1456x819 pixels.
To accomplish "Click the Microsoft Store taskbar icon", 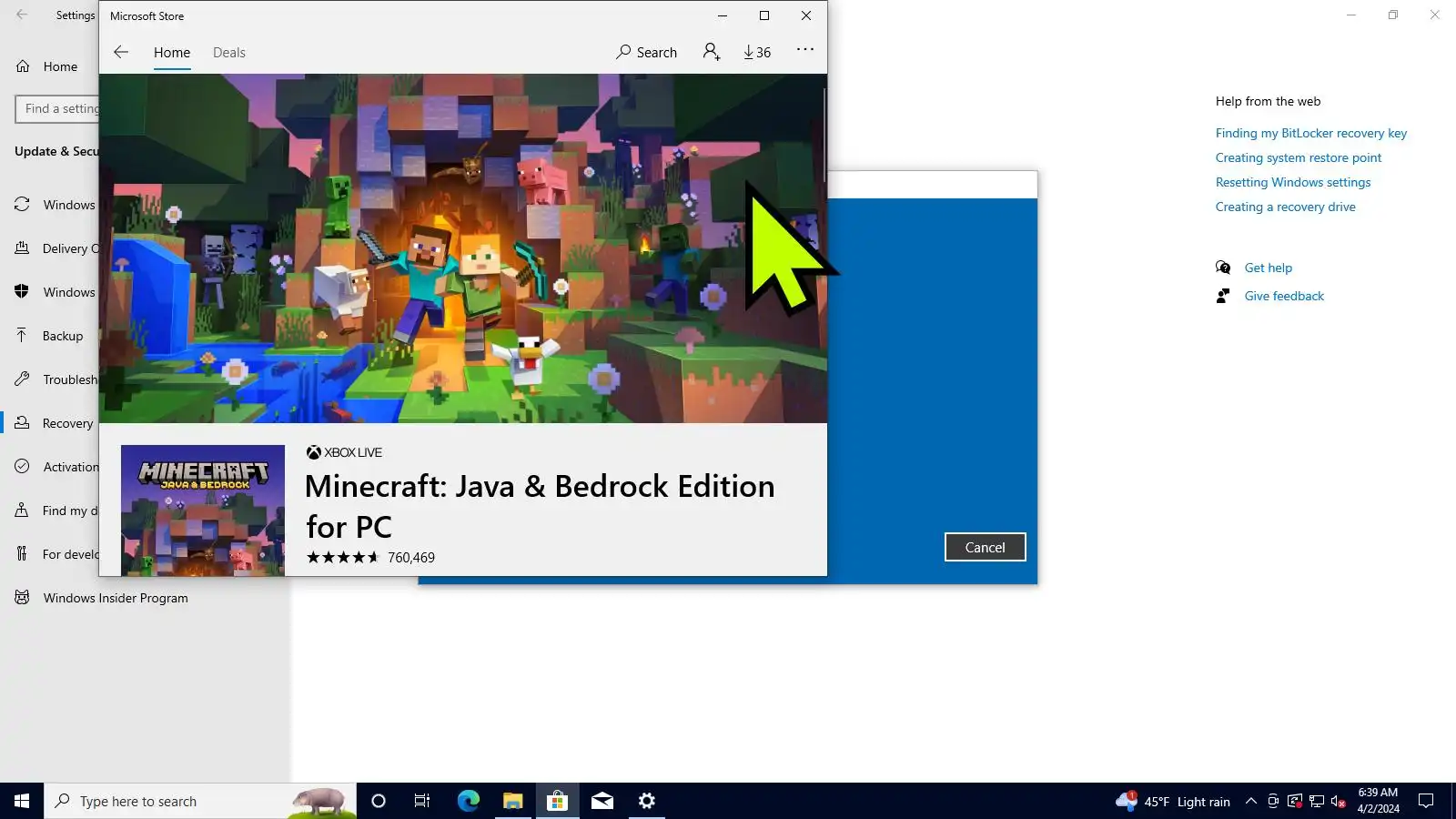I will point(557,801).
